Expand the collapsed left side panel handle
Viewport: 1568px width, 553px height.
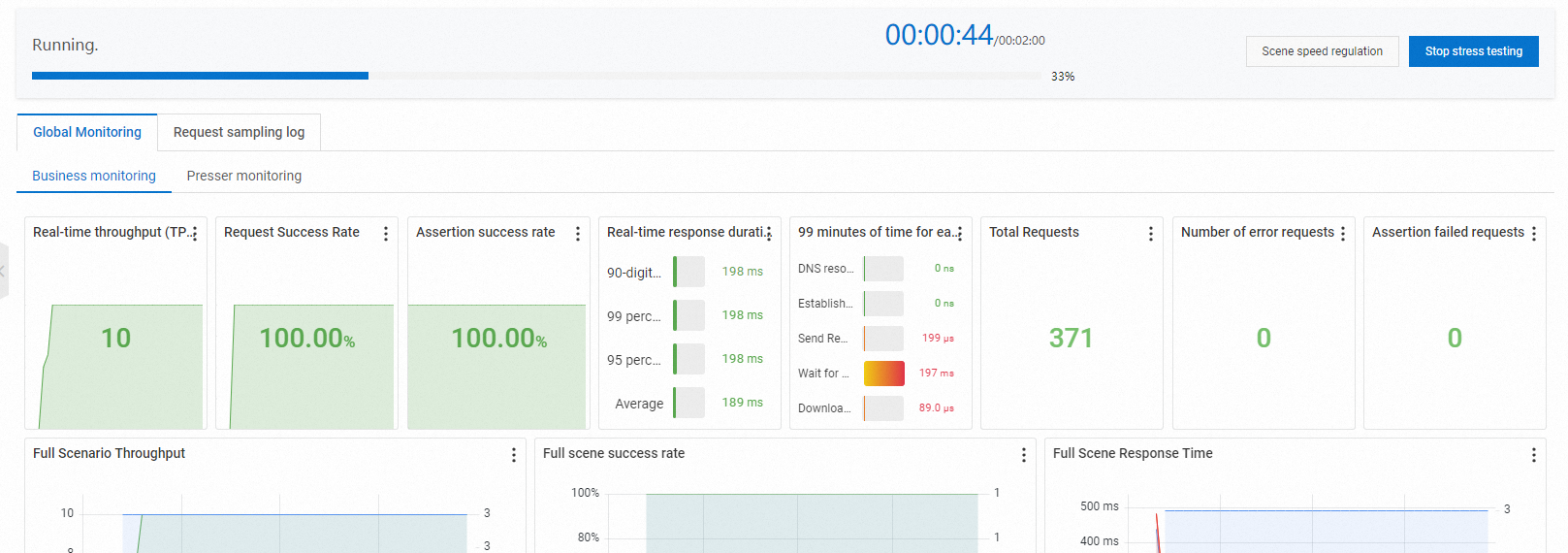pyautogui.click(x=4, y=271)
